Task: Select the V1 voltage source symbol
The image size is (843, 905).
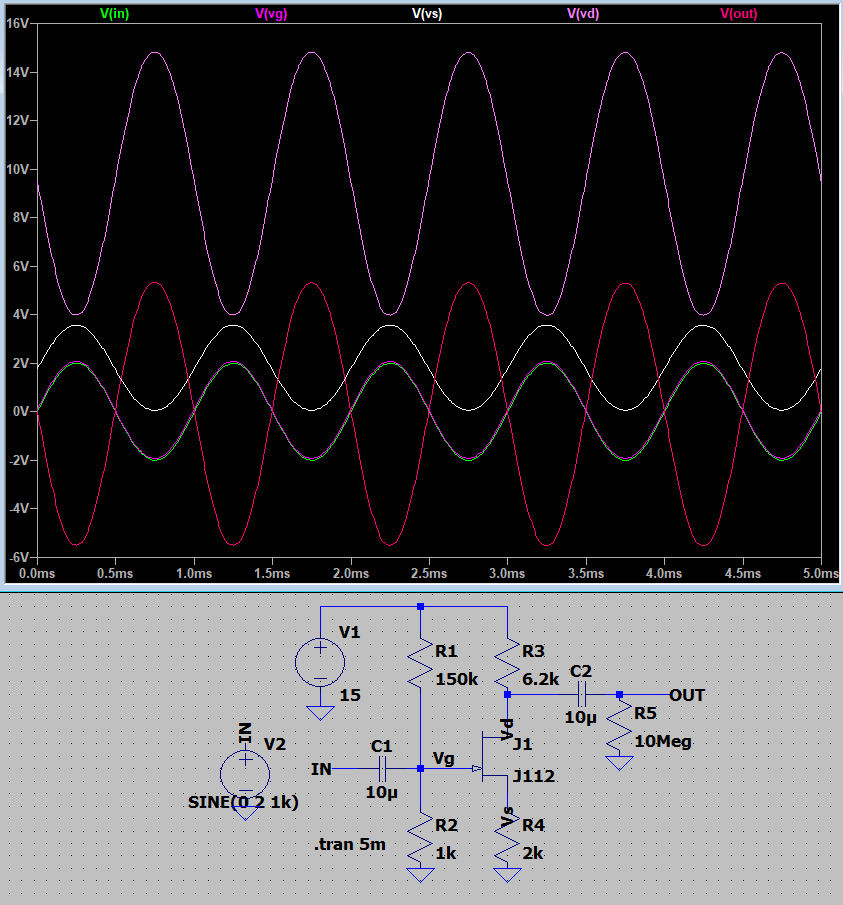Action: [320, 662]
